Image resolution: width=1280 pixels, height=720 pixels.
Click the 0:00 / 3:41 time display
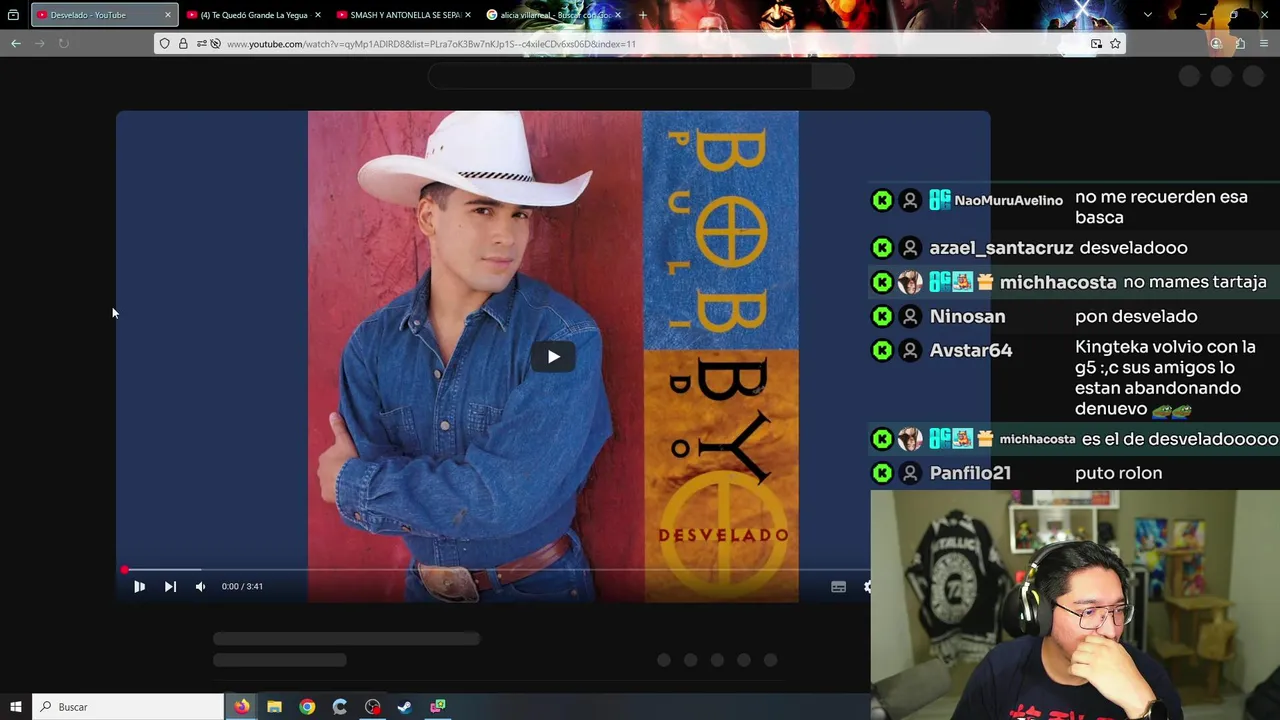click(242, 587)
